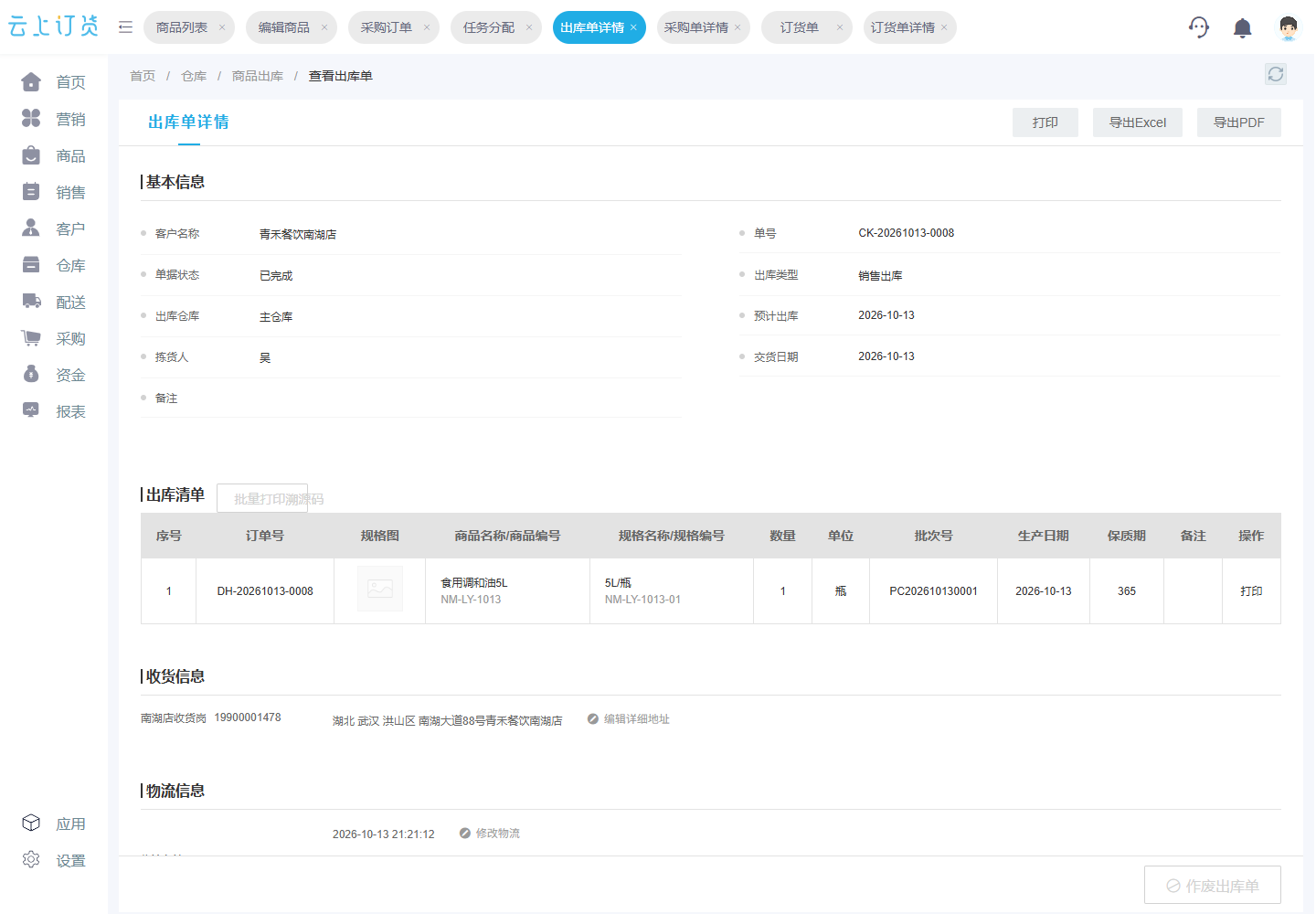Viewport: 1316px width, 914px height.
Task: Click the 首页 breadcrumb link
Action: (143, 76)
